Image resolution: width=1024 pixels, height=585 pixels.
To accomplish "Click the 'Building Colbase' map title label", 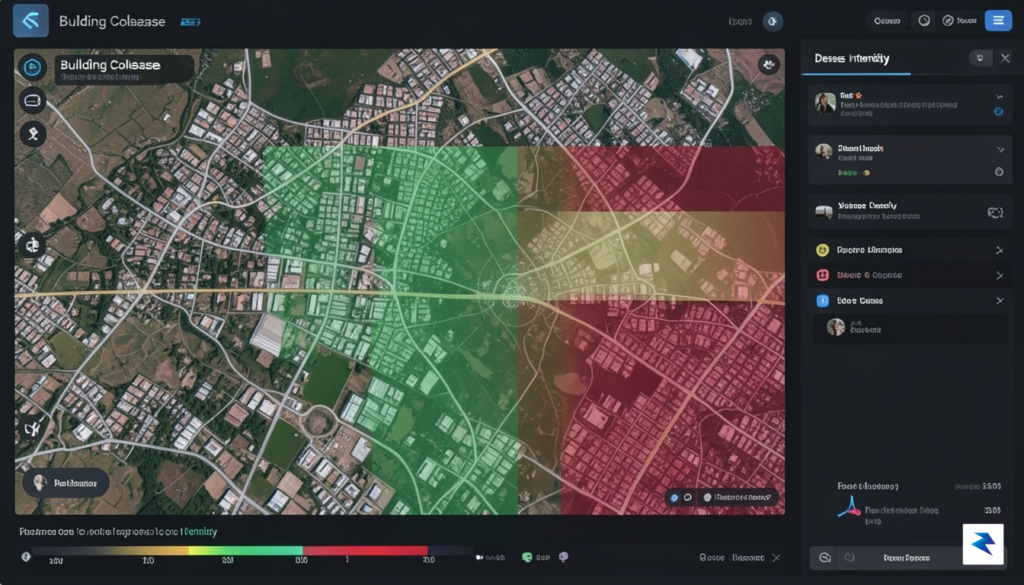I will pyautogui.click(x=110, y=65).
